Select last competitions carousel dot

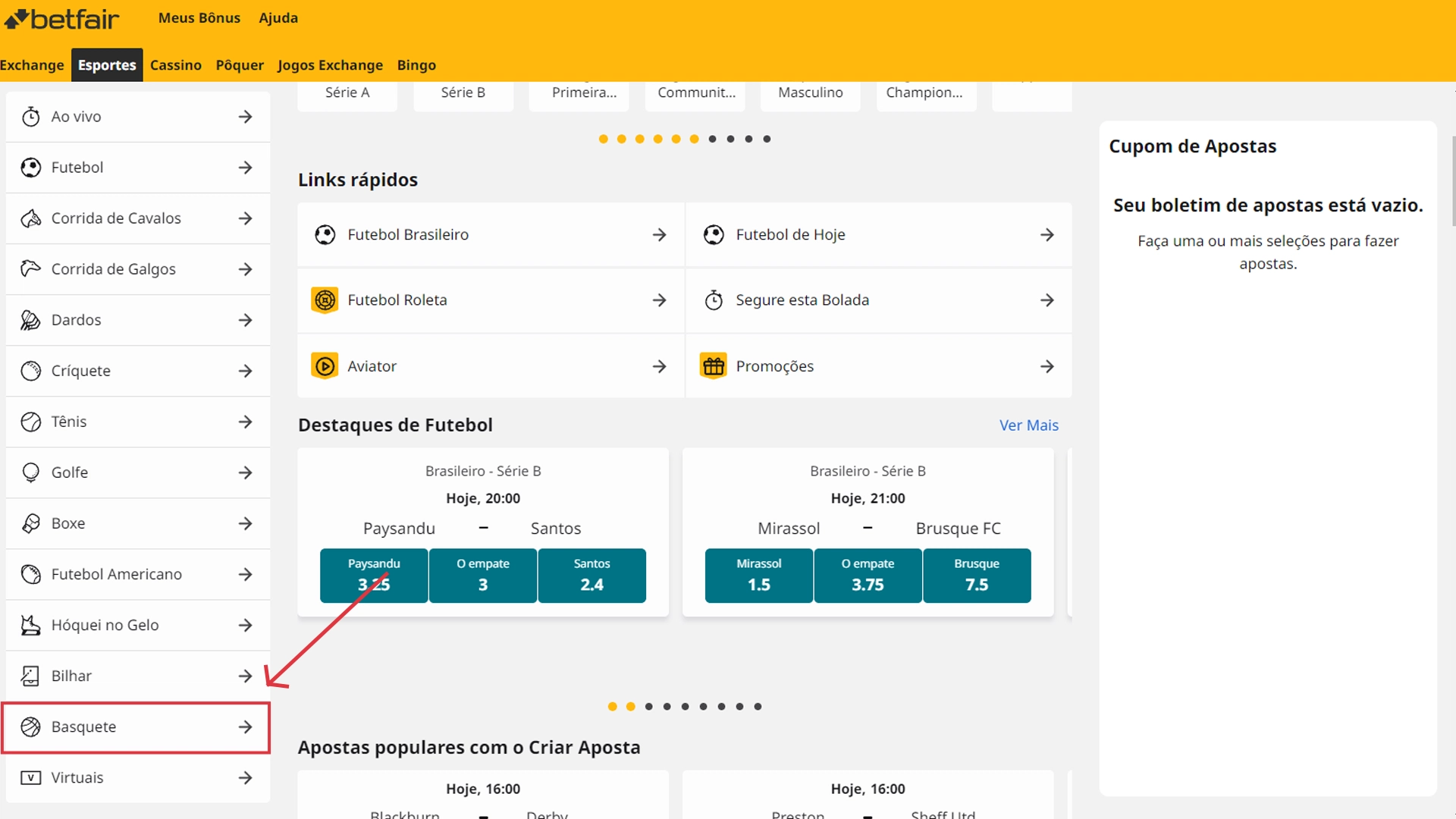pos(767,139)
